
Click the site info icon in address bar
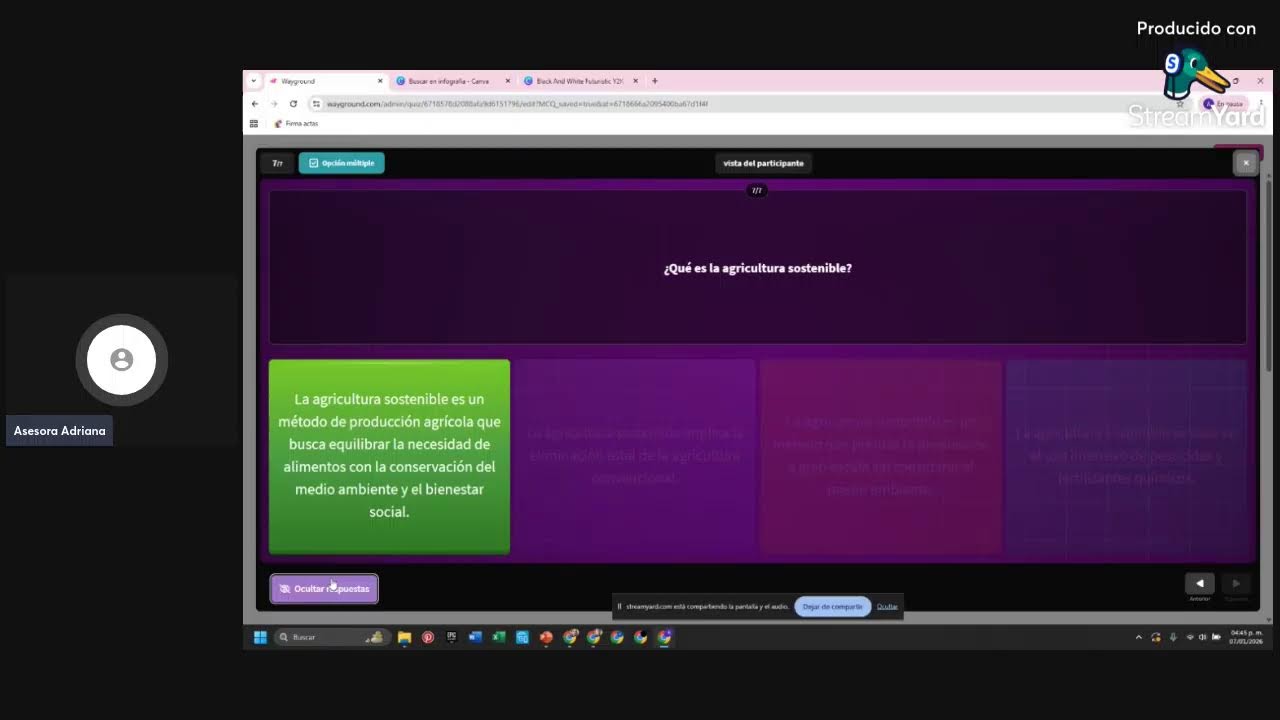point(316,104)
